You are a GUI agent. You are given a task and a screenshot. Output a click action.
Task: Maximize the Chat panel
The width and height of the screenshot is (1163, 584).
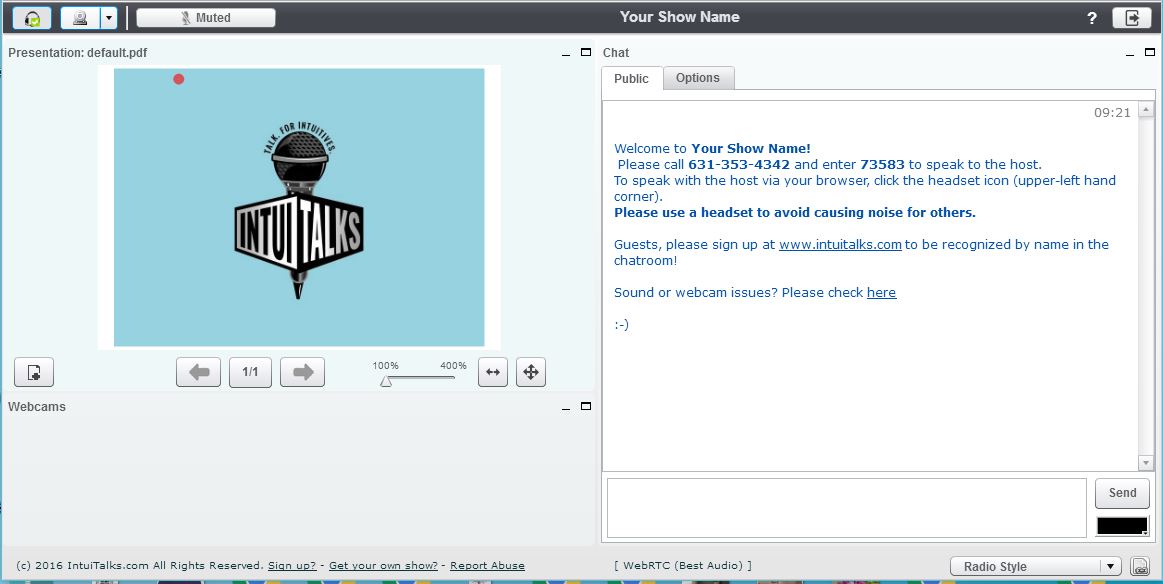[1150, 53]
